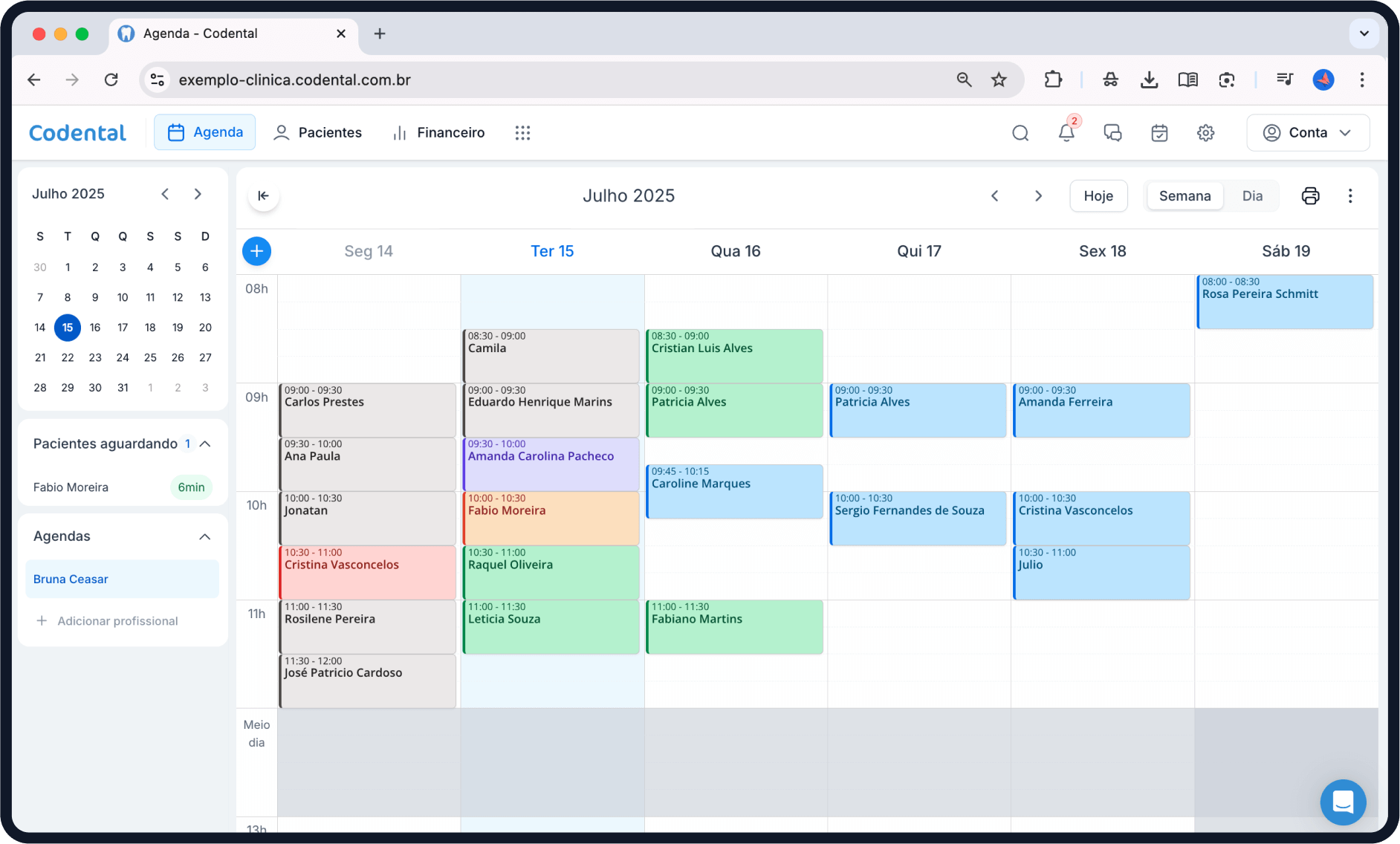This screenshot has width=1400, height=844.
Task: Print the agenda using printer icon
Action: (x=1310, y=196)
